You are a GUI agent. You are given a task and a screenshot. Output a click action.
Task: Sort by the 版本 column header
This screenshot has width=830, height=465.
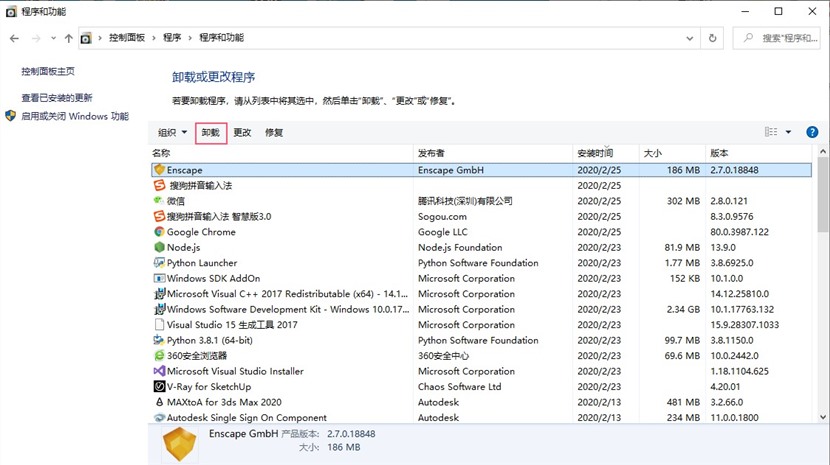coord(759,153)
